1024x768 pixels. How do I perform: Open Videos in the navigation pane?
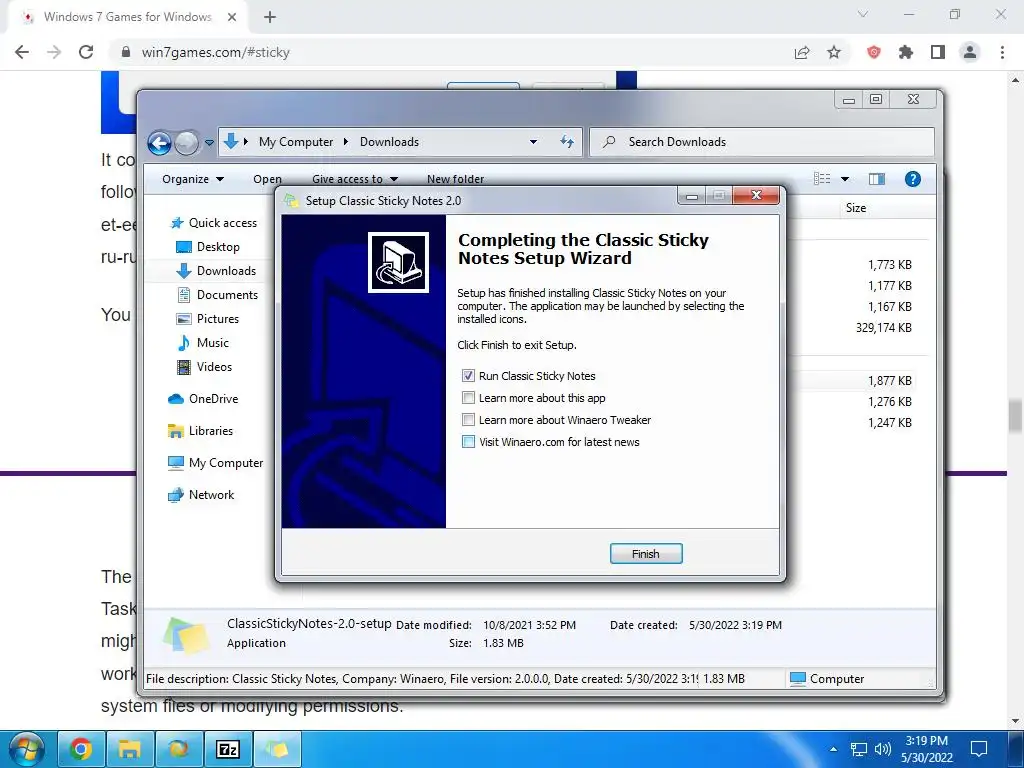point(204,366)
